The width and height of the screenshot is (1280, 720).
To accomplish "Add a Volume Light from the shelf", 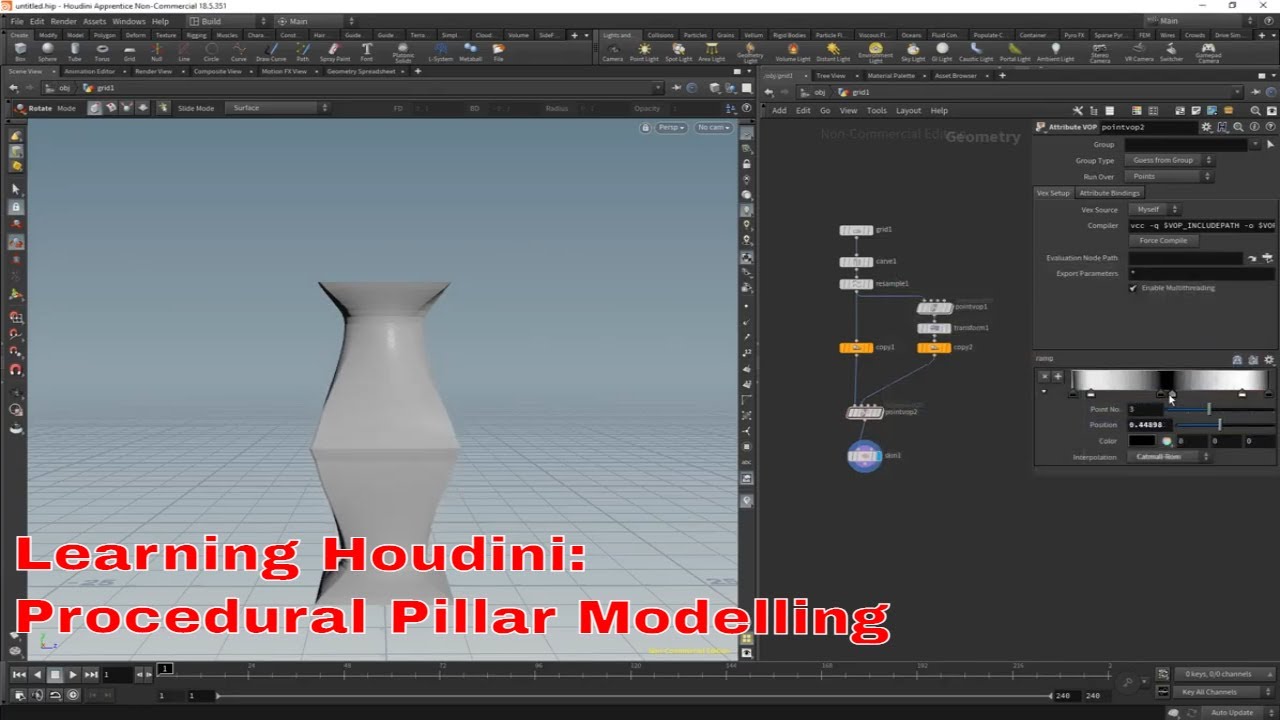I will coord(793,51).
